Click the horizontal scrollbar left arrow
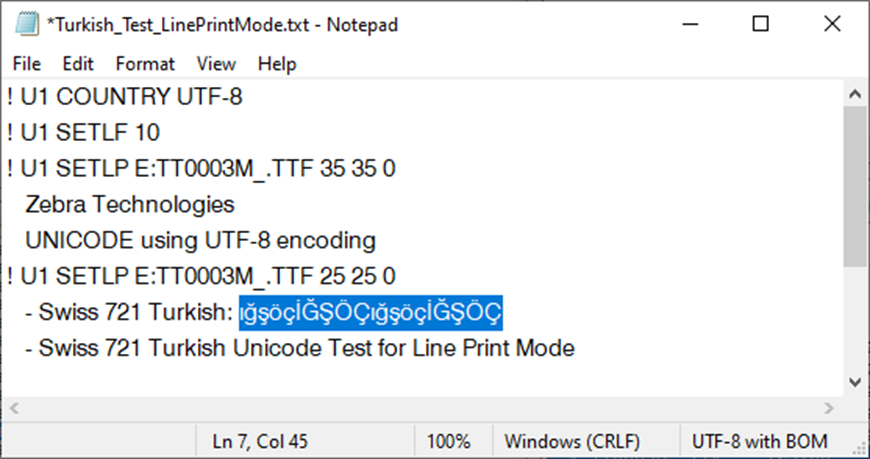Viewport: 870px width, 459px height. [14, 408]
